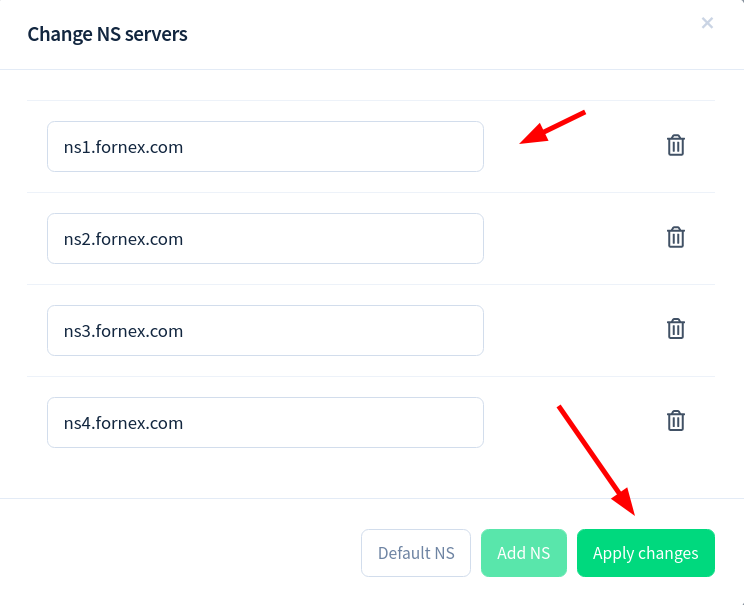744x605 pixels.
Task: Delete the ns2.fornex.com server entry
Action: pyautogui.click(x=676, y=237)
